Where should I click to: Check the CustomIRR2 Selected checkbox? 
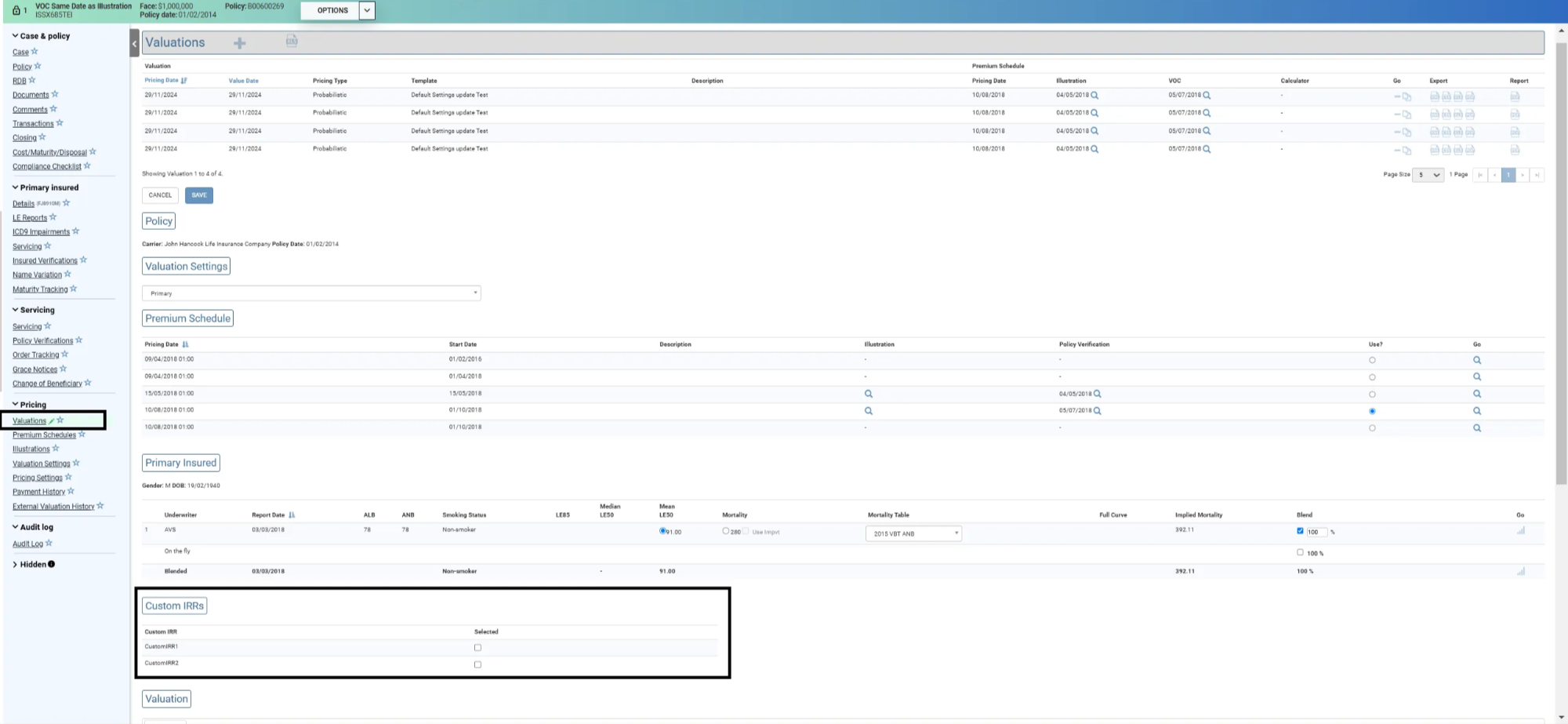click(477, 664)
